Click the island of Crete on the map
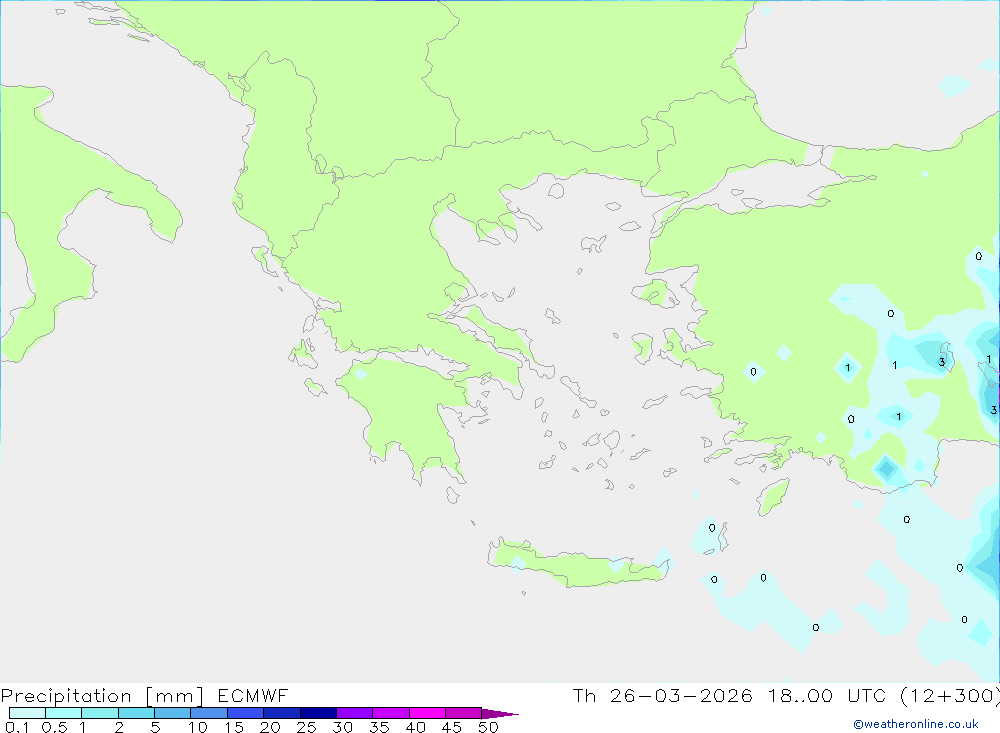The height and width of the screenshot is (733, 1000). click(x=577, y=565)
